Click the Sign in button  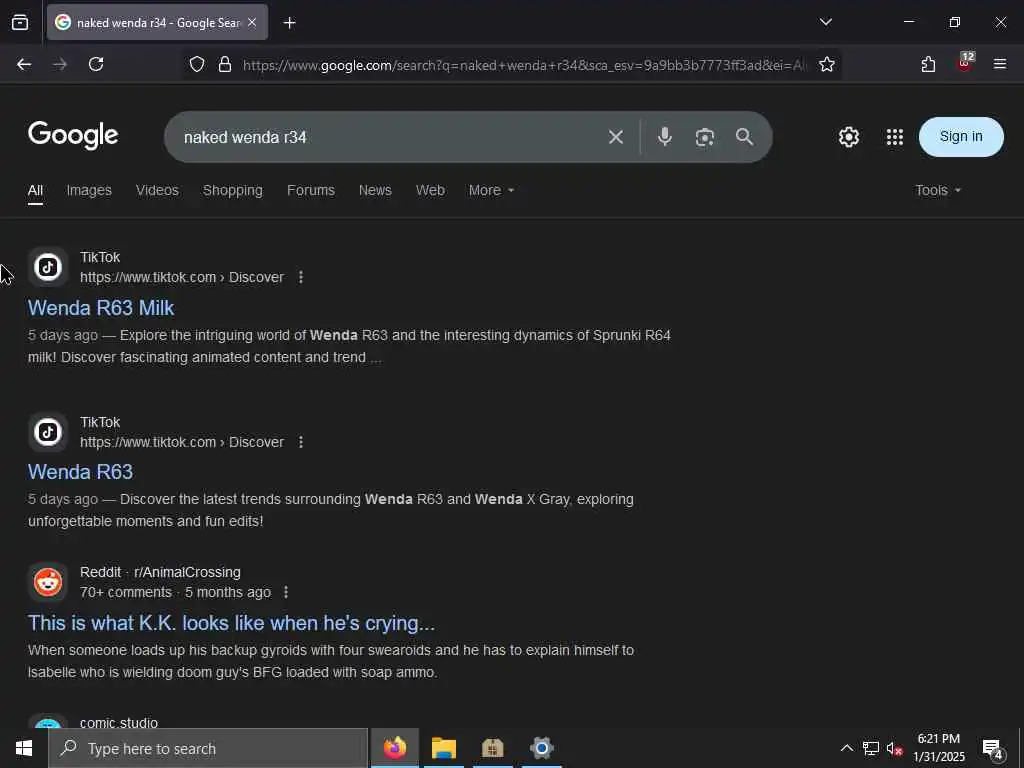[x=961, y=136]
